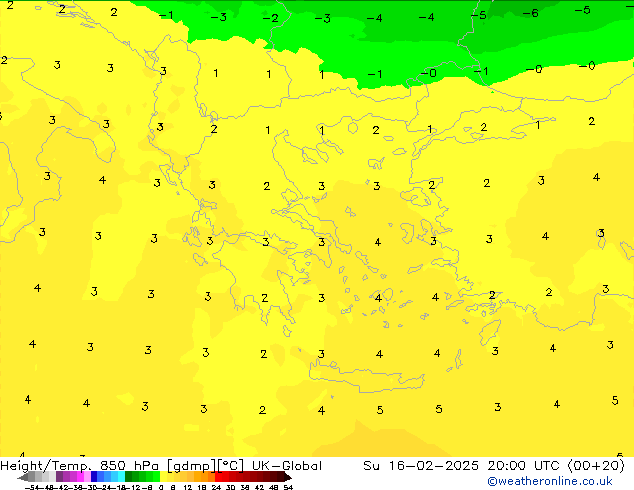The width and height of the screenshot is (634, 490).
Task: Click the -2 temperature label on the map
Action: tap(271, 18)
